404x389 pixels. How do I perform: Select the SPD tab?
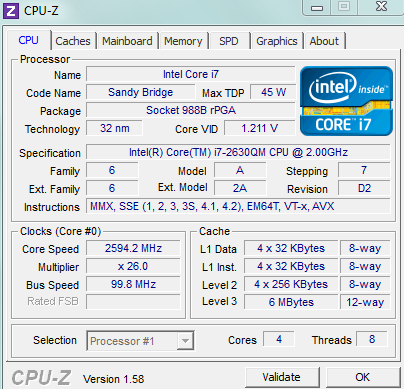click(x=229, y=41)
